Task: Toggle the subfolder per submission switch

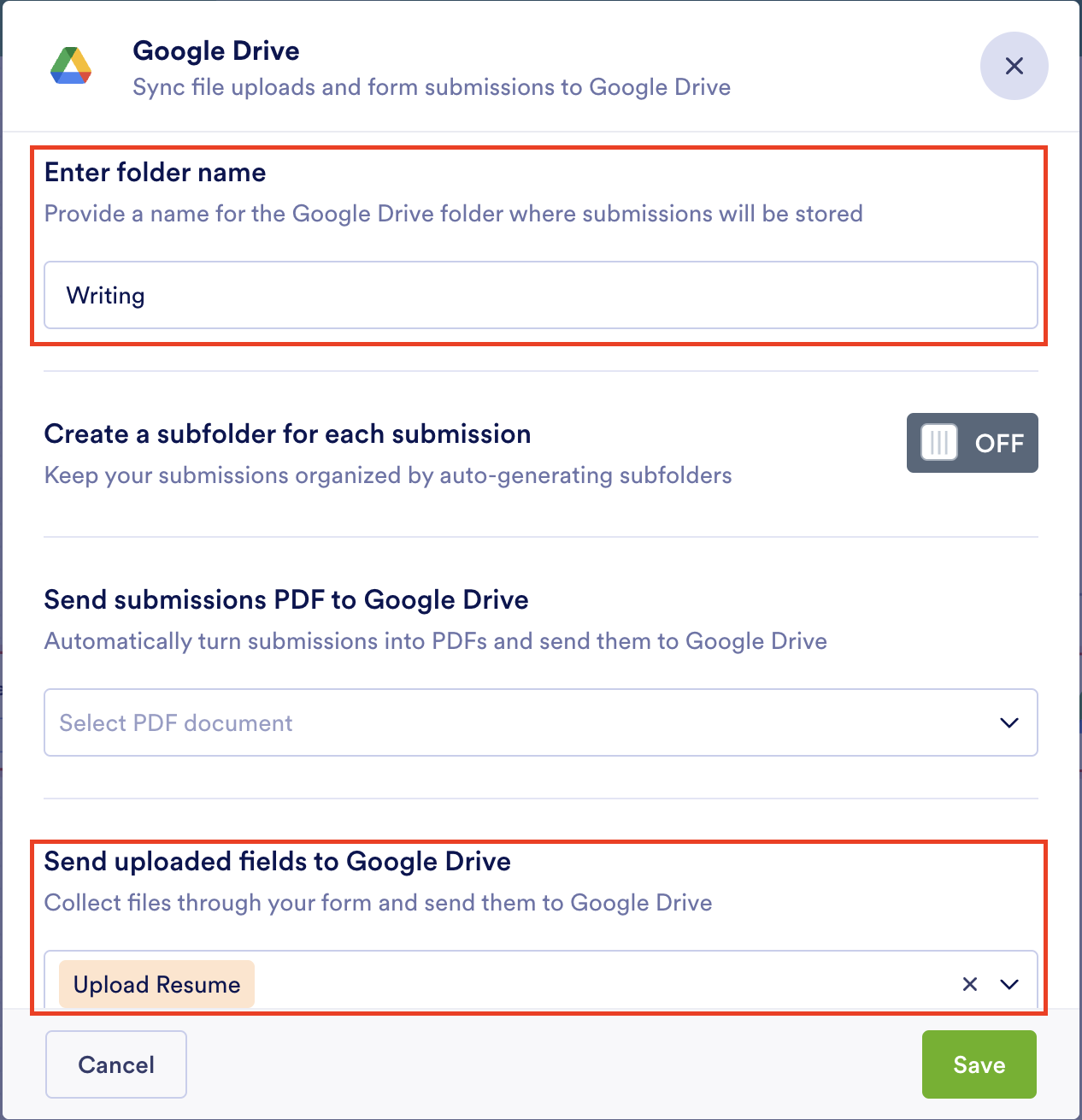Action: [x=972, y=443]
